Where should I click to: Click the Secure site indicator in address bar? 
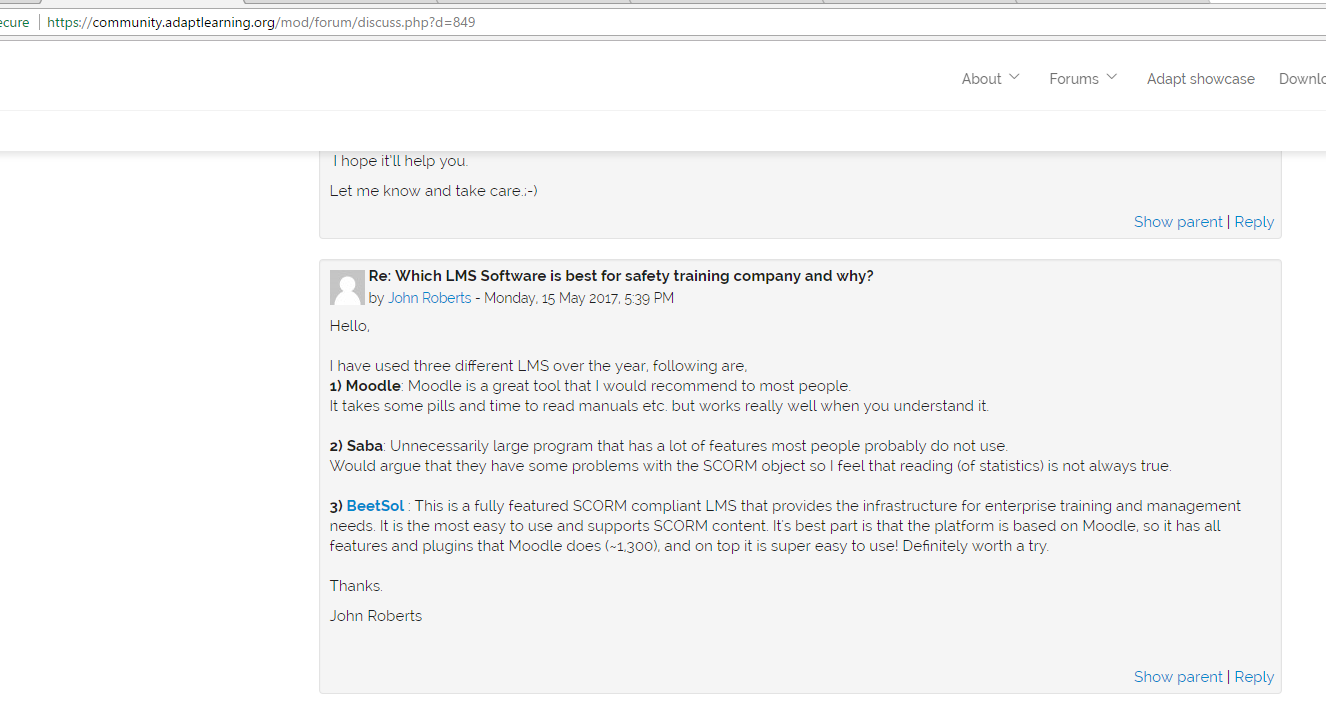[x=14, y=22]
